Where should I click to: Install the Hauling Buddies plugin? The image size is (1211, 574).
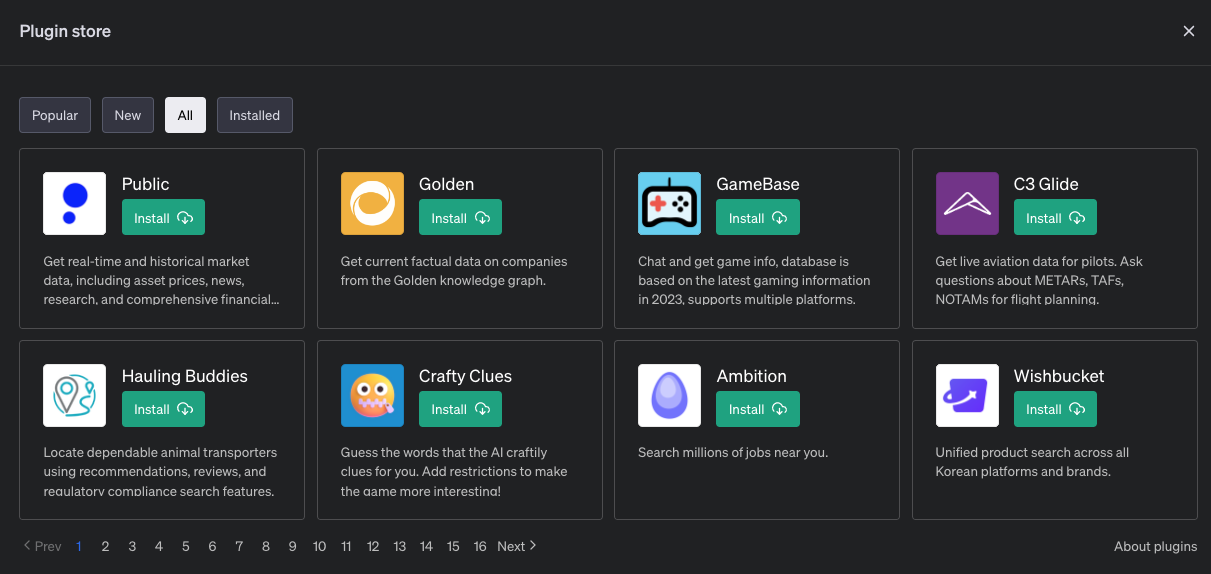pyautogui.click(x=163, y=409)
